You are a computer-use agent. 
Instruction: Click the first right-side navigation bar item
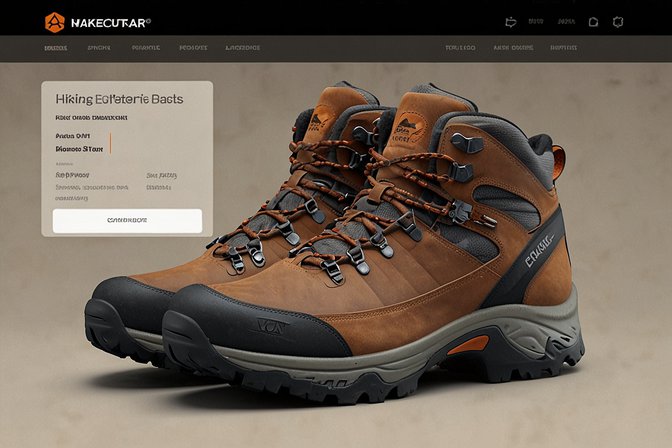click(x=460, y=47)
